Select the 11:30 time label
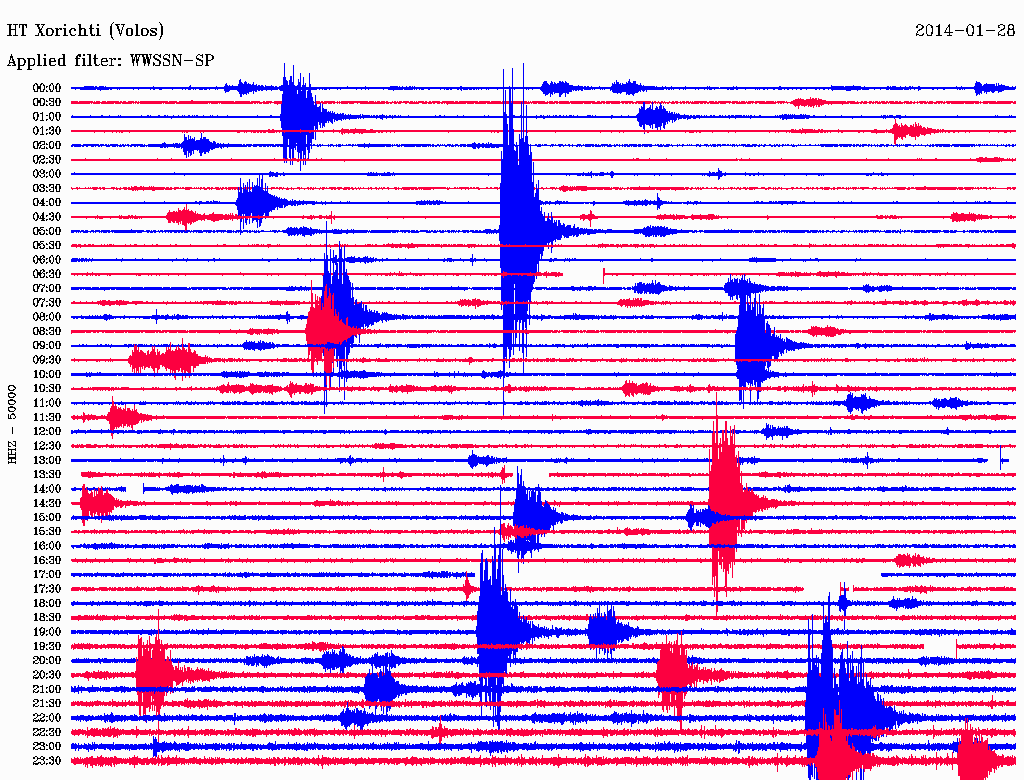 pyautogui.click(x=47, y=417)
